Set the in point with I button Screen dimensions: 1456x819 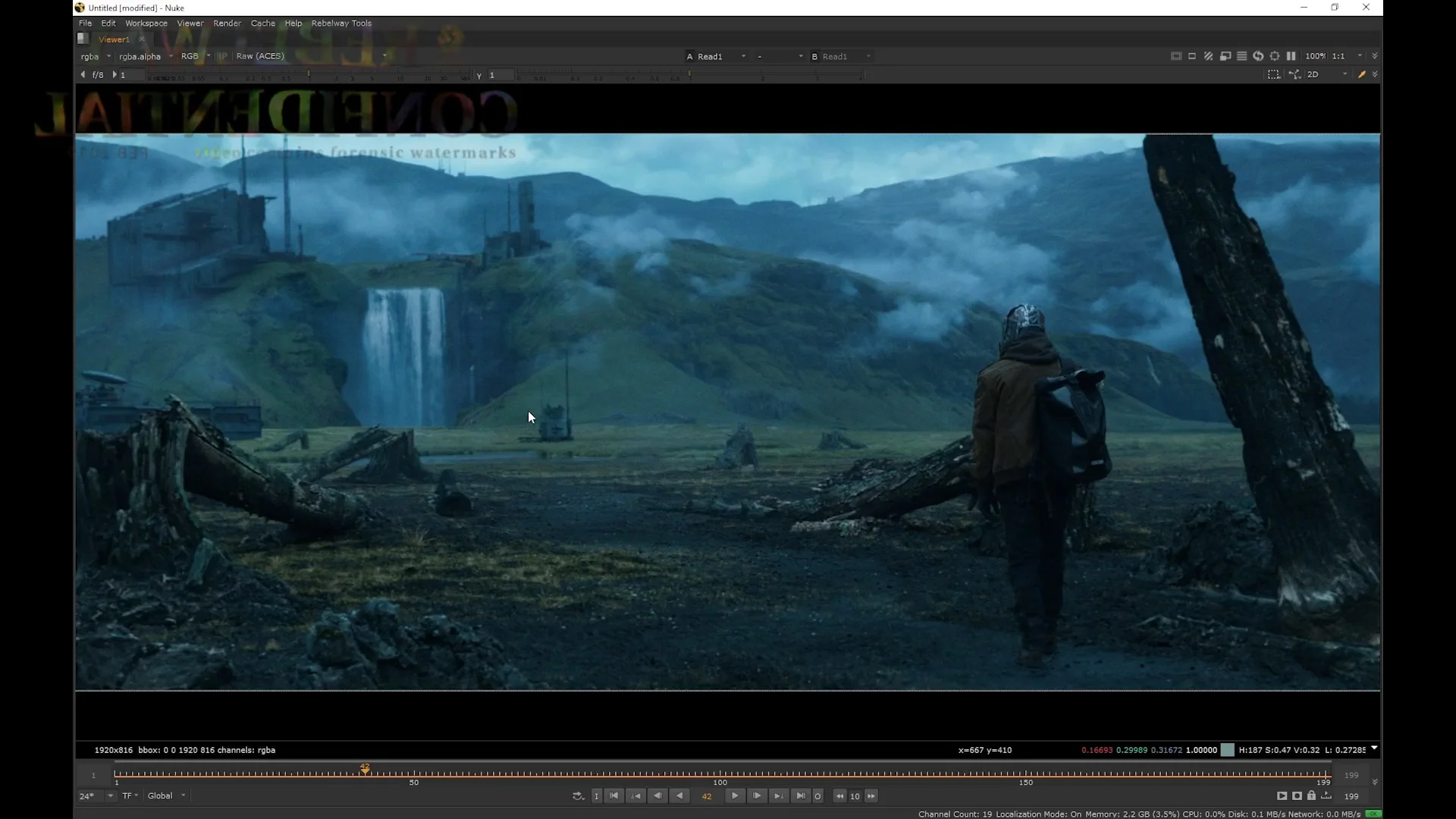click(x=597, y=796)
